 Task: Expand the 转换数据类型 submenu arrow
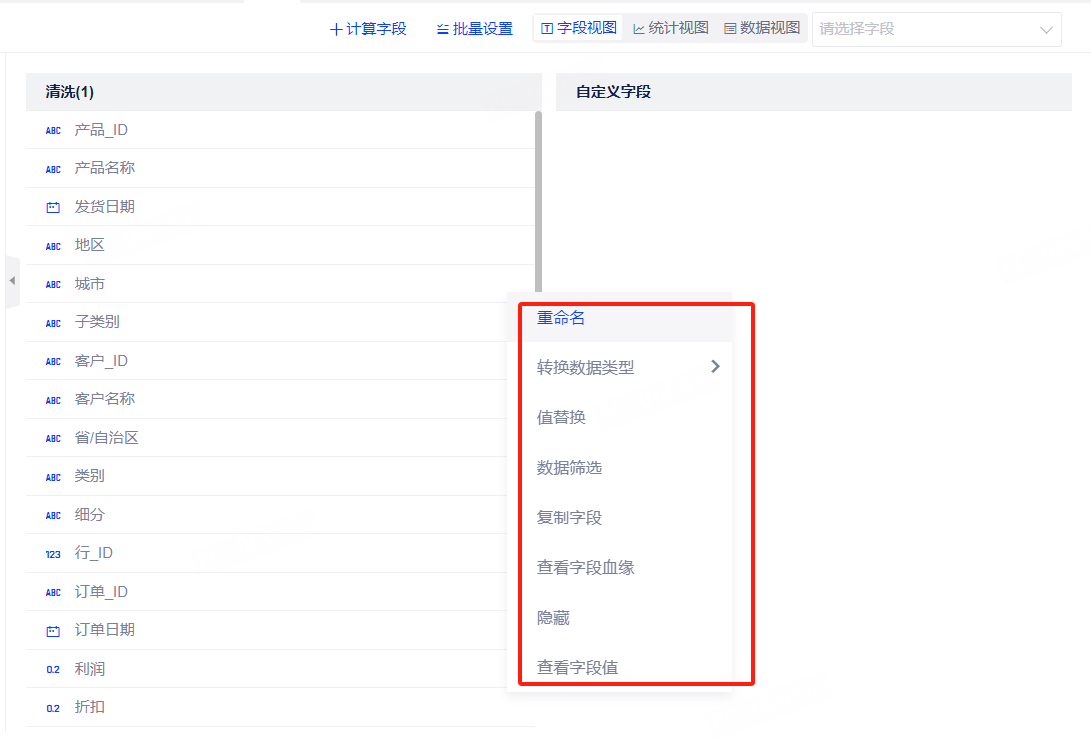pos(715,367)
